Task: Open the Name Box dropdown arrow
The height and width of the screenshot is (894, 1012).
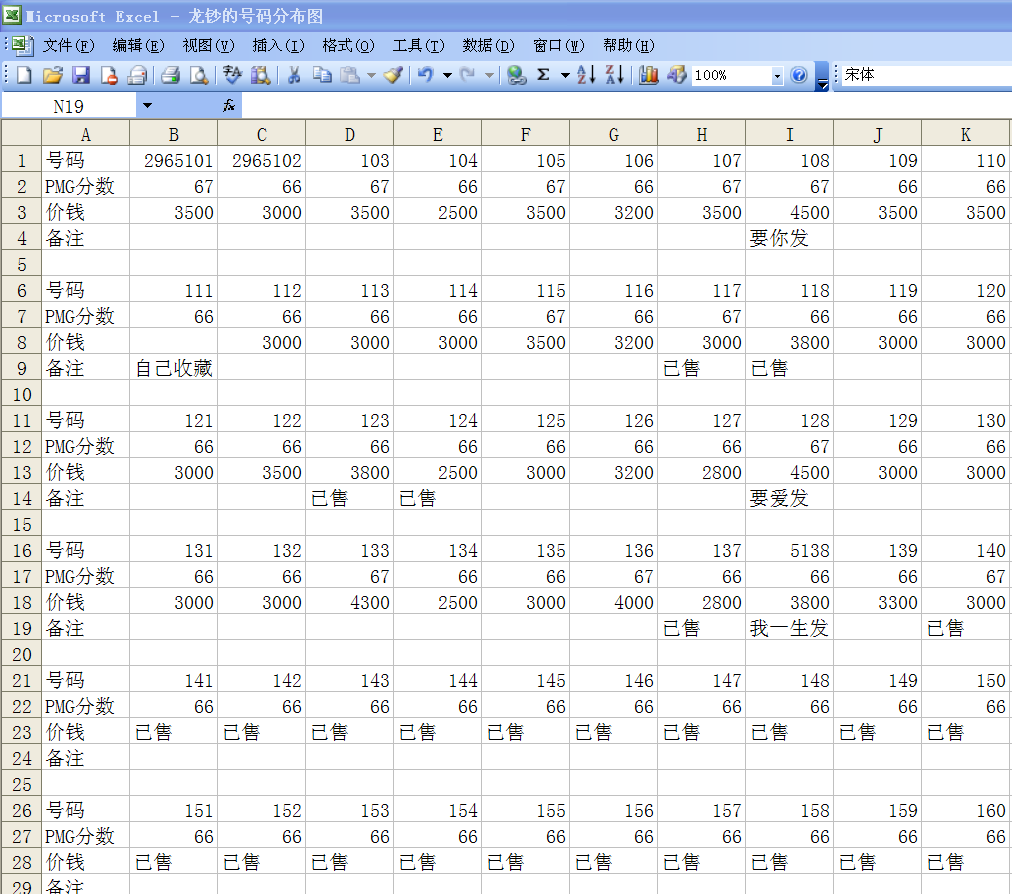Action: click(147, 105)
